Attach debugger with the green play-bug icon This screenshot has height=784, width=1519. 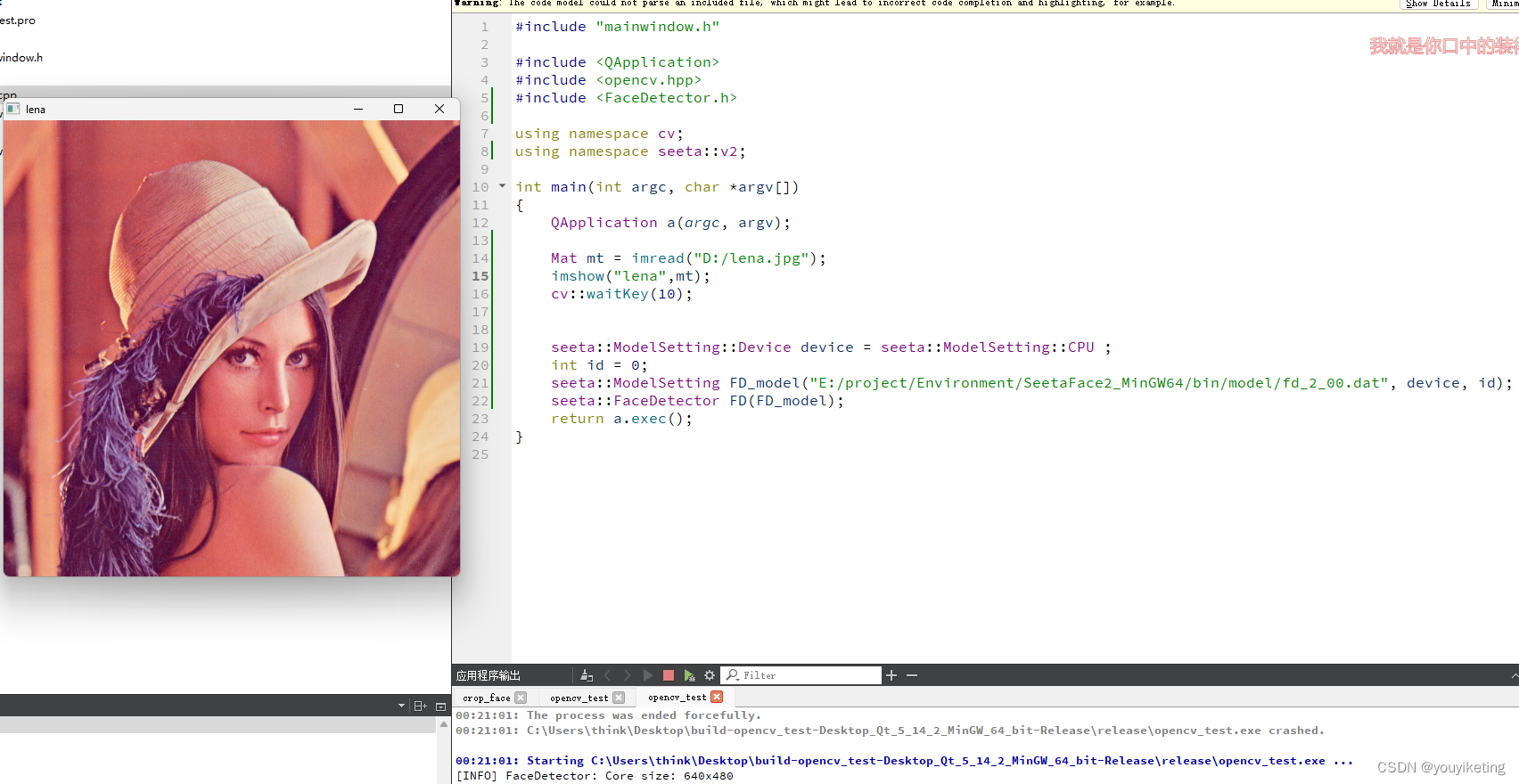(x=689, y=675)
